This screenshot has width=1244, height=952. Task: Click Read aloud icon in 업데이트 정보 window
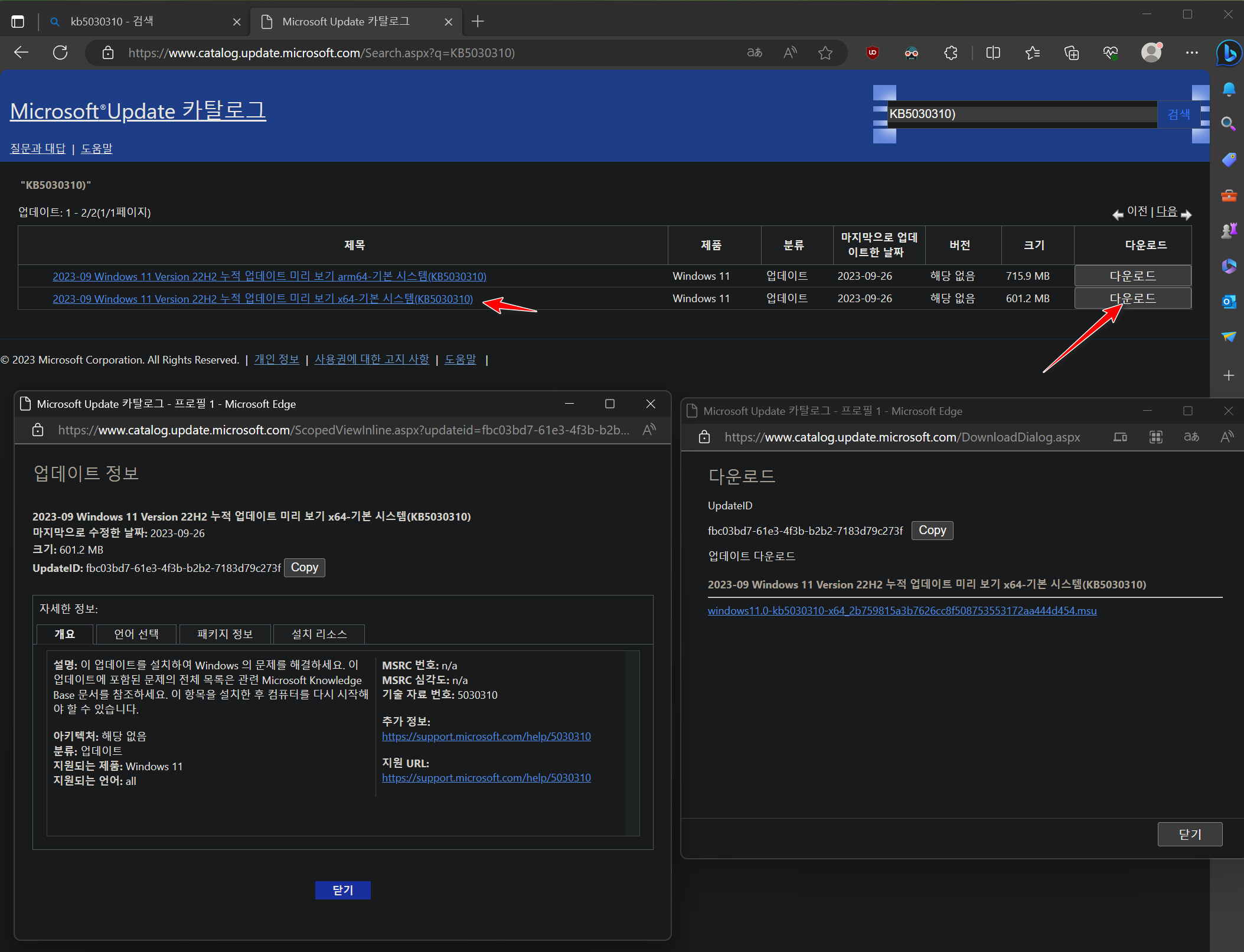point(649,430)
